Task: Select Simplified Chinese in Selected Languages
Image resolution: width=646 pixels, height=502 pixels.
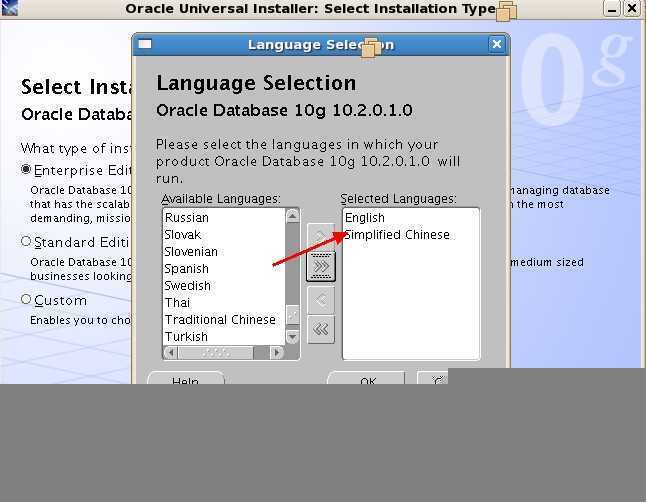Action: 411,235
